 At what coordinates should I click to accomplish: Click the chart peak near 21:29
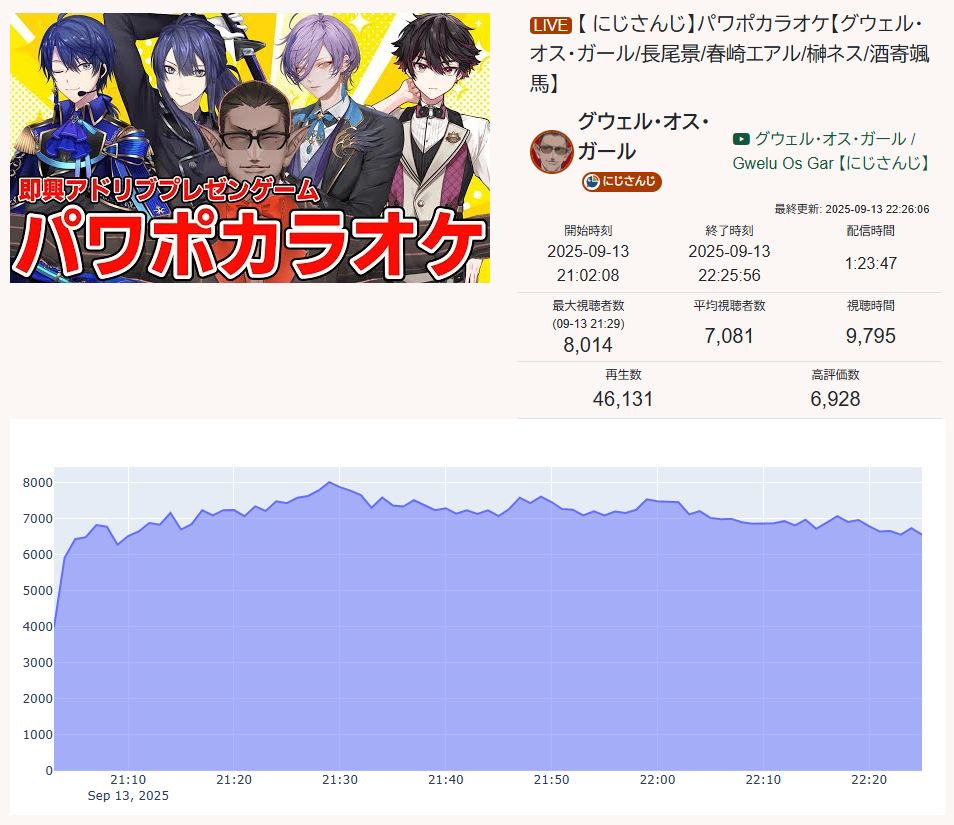point(329,482)
